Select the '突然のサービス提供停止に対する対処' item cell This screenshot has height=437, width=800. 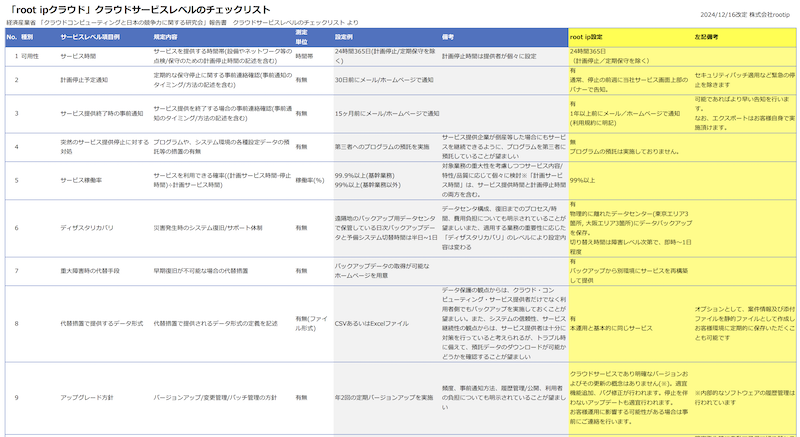(105, 147)
